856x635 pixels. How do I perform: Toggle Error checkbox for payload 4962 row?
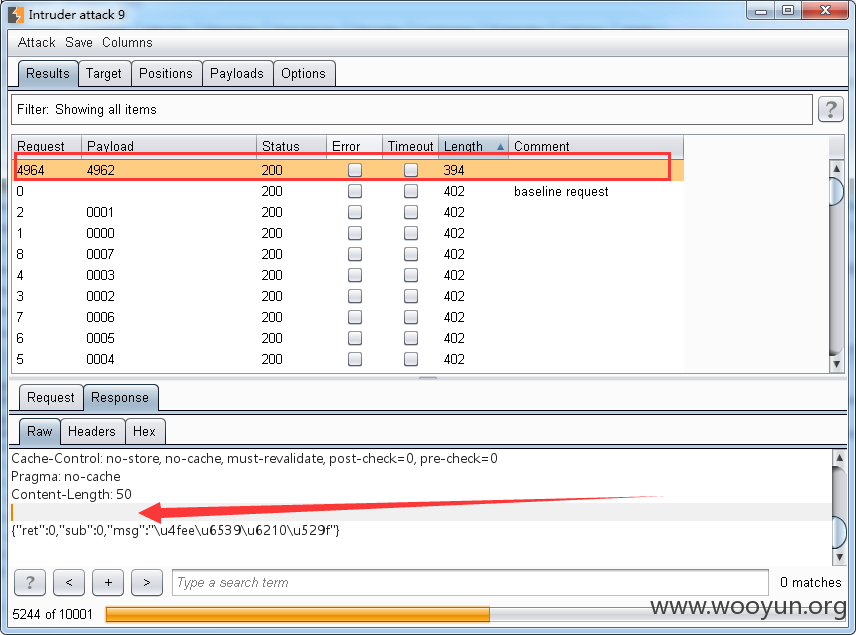[355, 170]
